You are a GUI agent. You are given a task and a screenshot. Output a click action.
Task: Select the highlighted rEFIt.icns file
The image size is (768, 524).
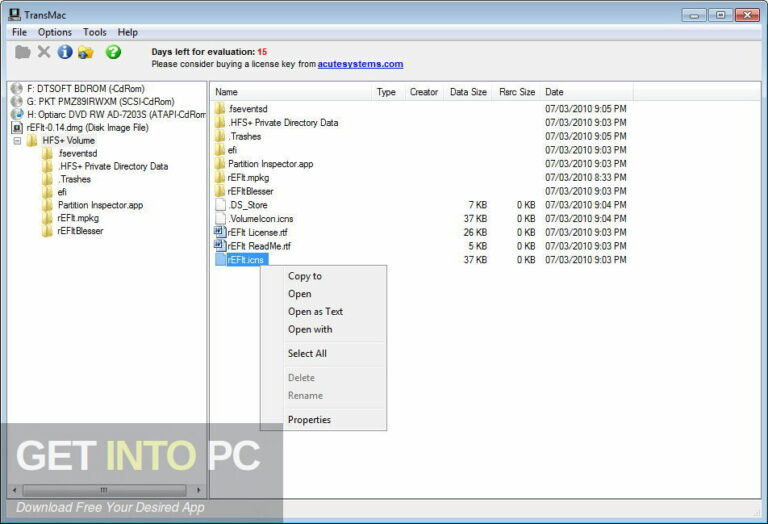[246, 260]
